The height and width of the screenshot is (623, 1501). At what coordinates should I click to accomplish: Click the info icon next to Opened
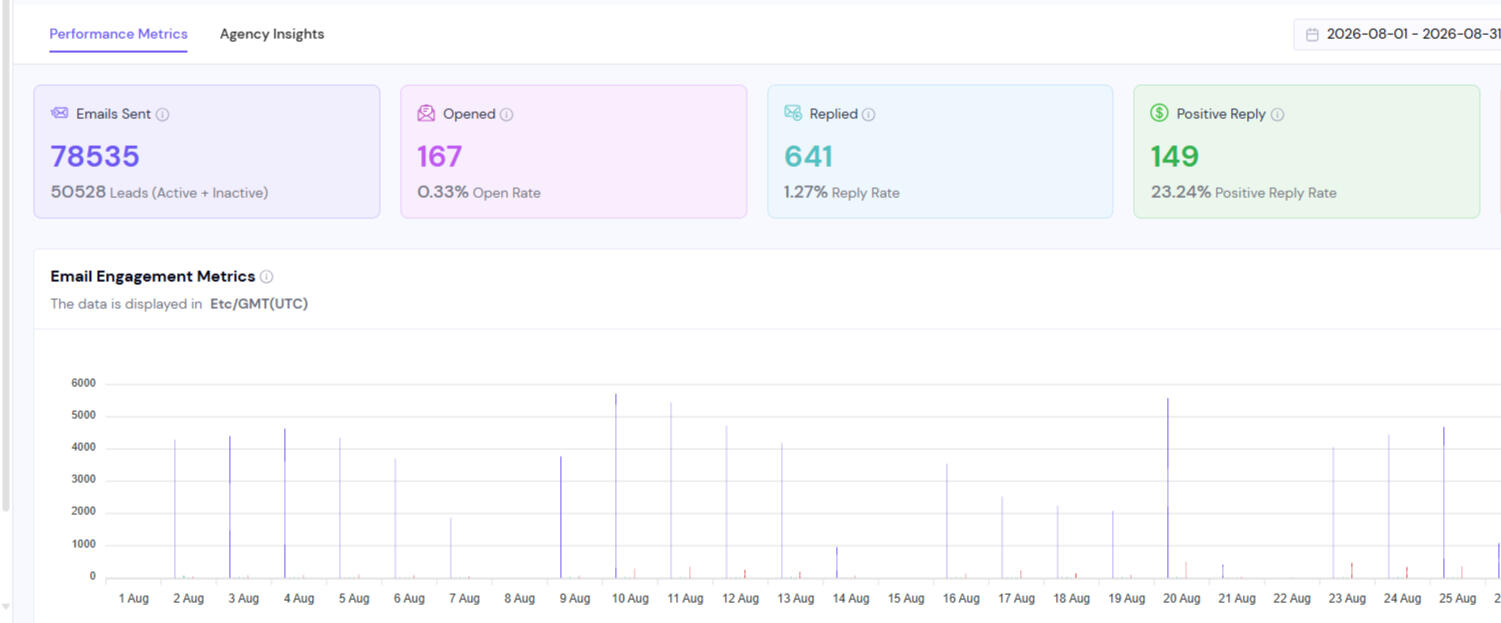[x=506, y=114]
